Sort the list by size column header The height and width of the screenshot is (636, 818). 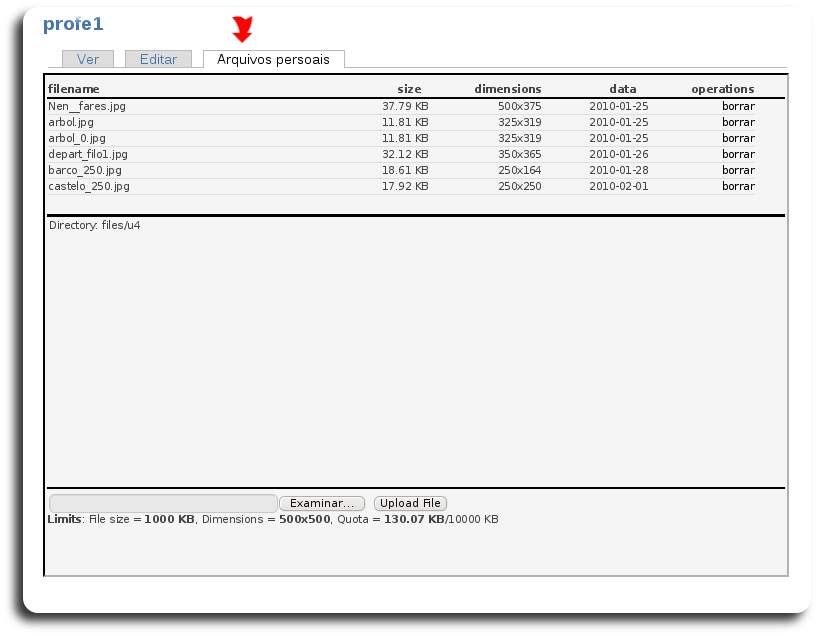[x=409, y=89]
